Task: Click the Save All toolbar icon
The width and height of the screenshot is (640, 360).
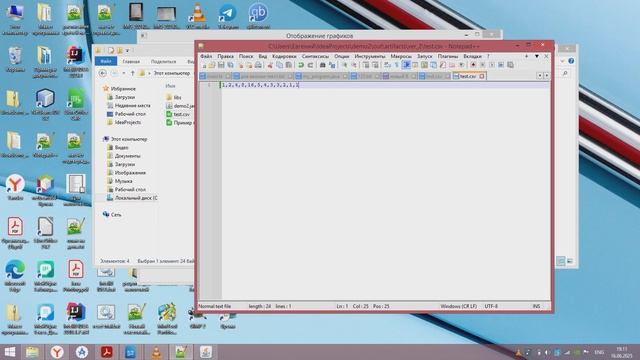Action: [231, 65]
